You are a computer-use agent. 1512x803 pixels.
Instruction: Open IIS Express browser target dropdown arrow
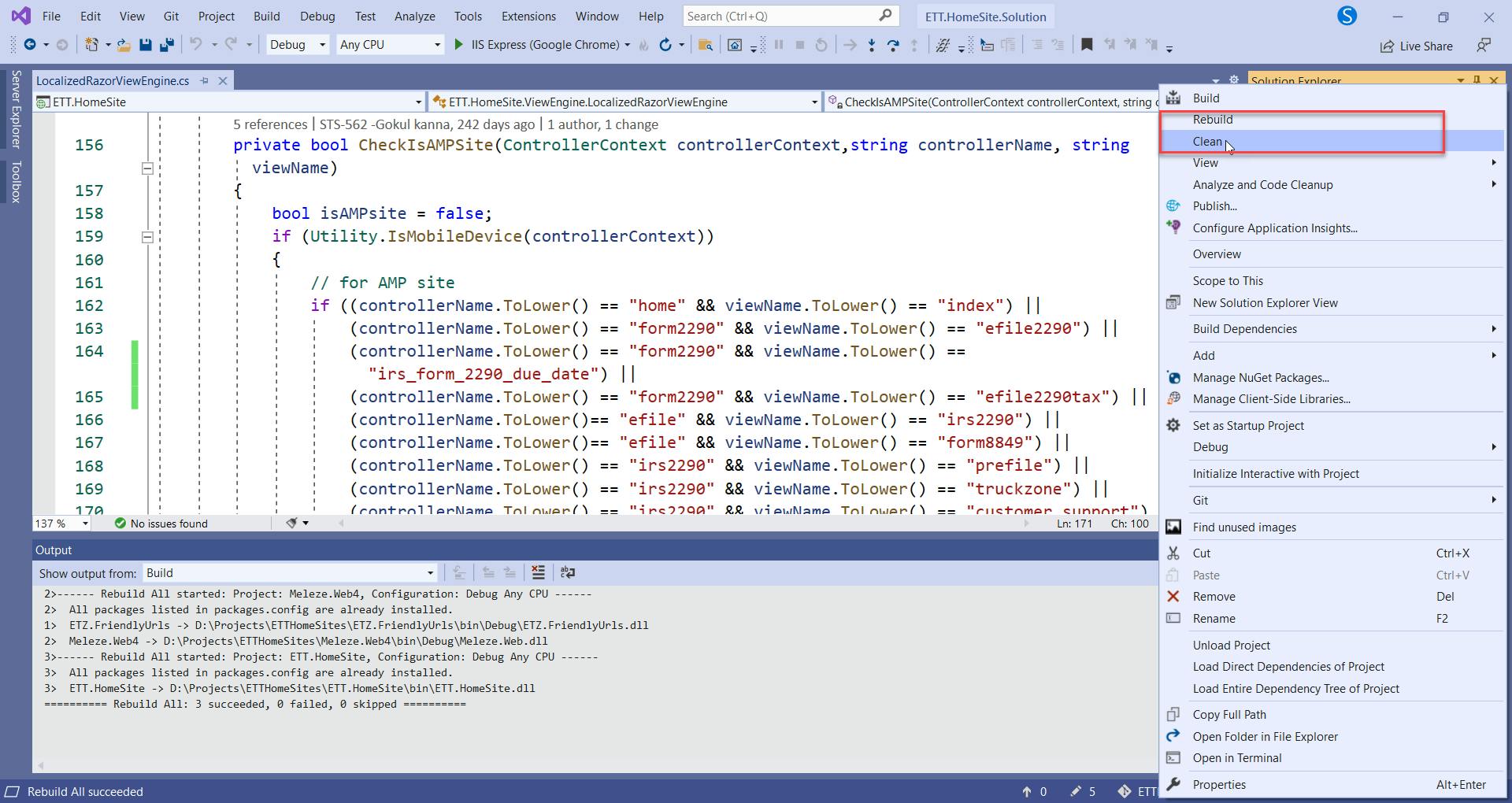point(627,45)
